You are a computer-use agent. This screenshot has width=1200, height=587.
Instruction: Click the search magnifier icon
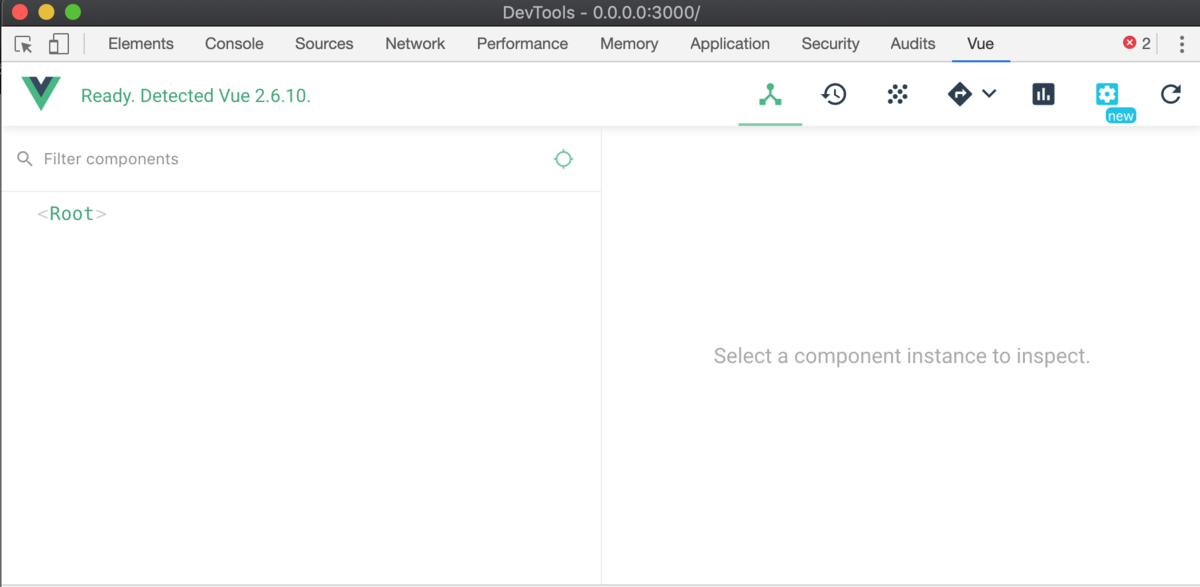tap(25, 159)
